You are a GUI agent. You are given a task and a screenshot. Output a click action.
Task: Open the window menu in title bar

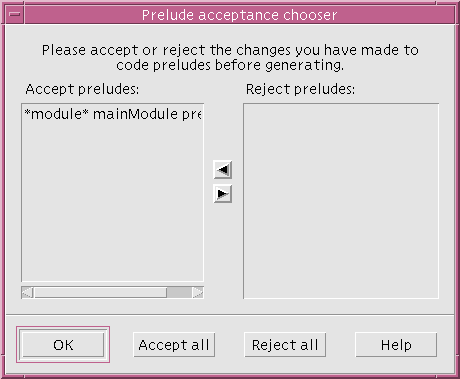coord(15,14)
